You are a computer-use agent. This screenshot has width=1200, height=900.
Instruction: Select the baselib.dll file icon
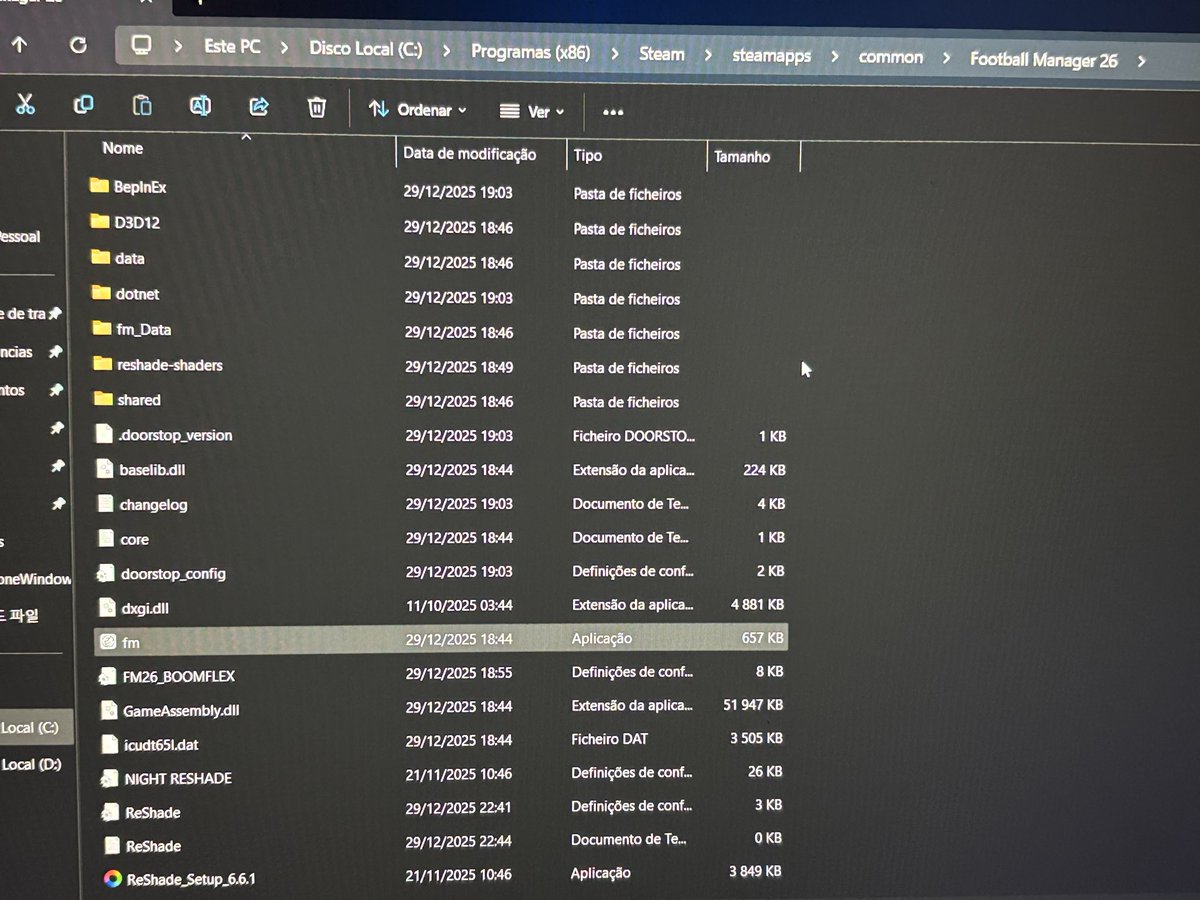pos(105,469)
